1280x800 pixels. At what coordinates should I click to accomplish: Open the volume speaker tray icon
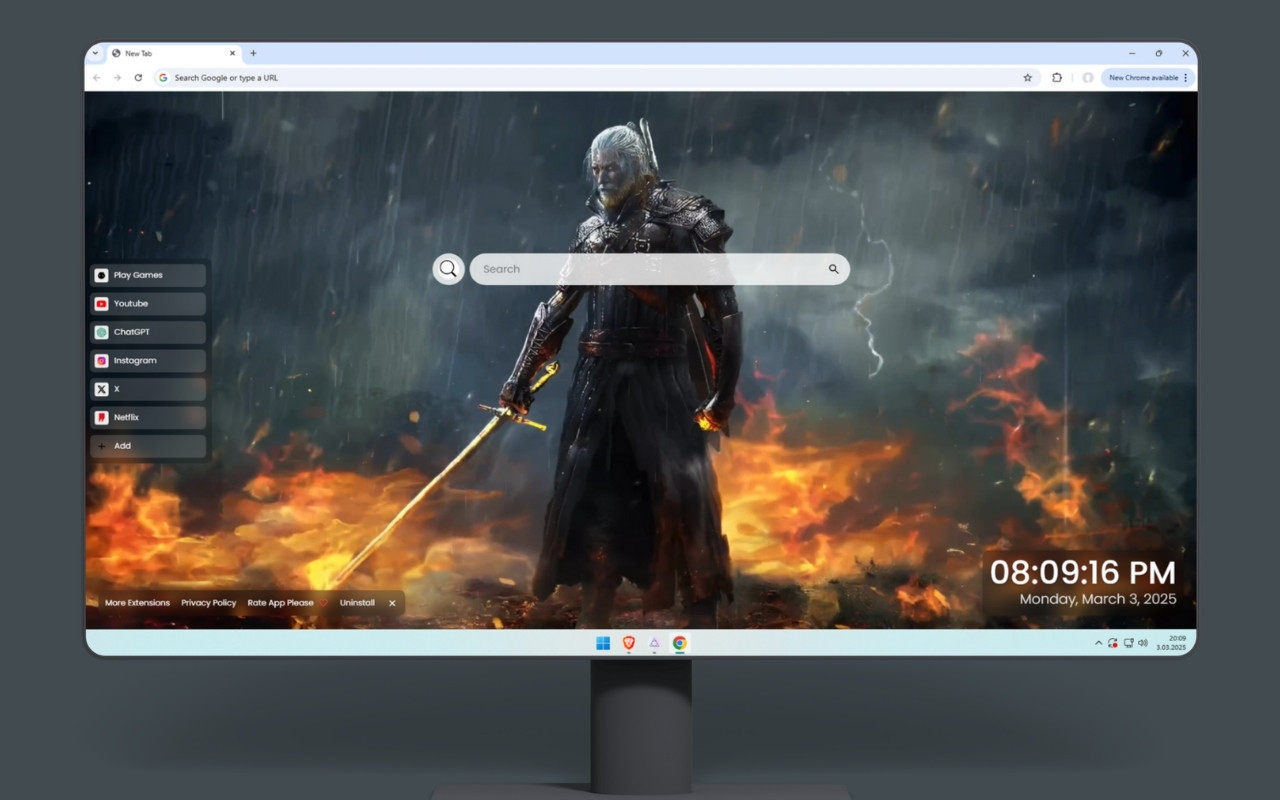(x=1143, y=643)
